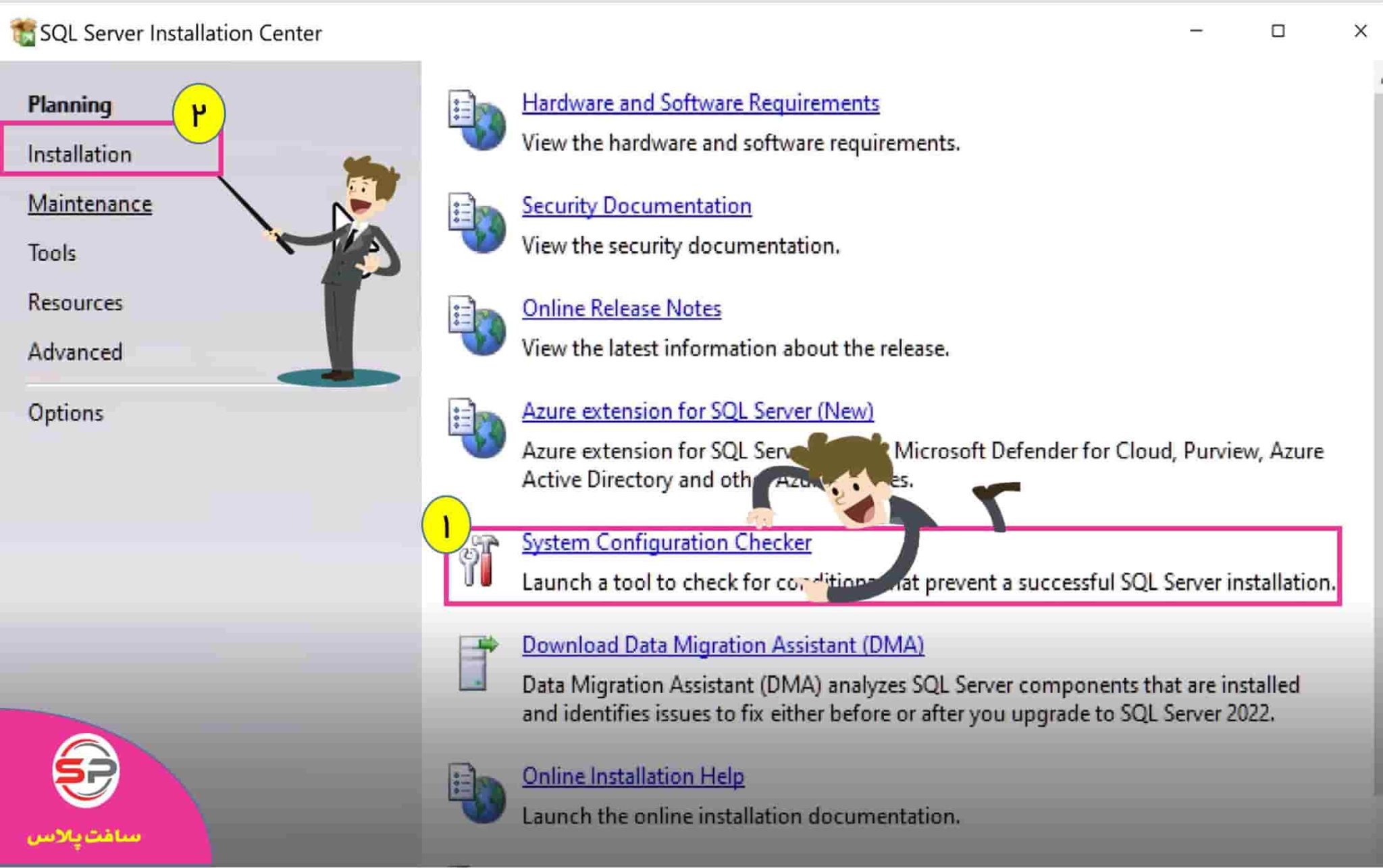Open the Resources section
This screenshot has height=868, width=1383.
(x=75, y=302)
